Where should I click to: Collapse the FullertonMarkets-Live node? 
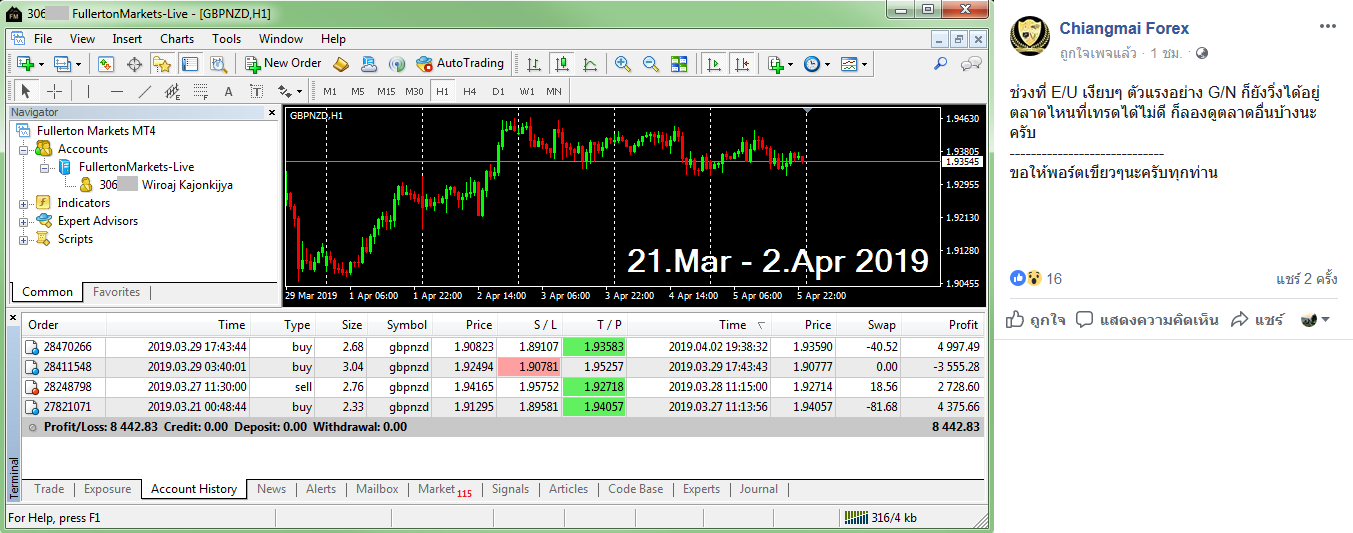[45, 167]
